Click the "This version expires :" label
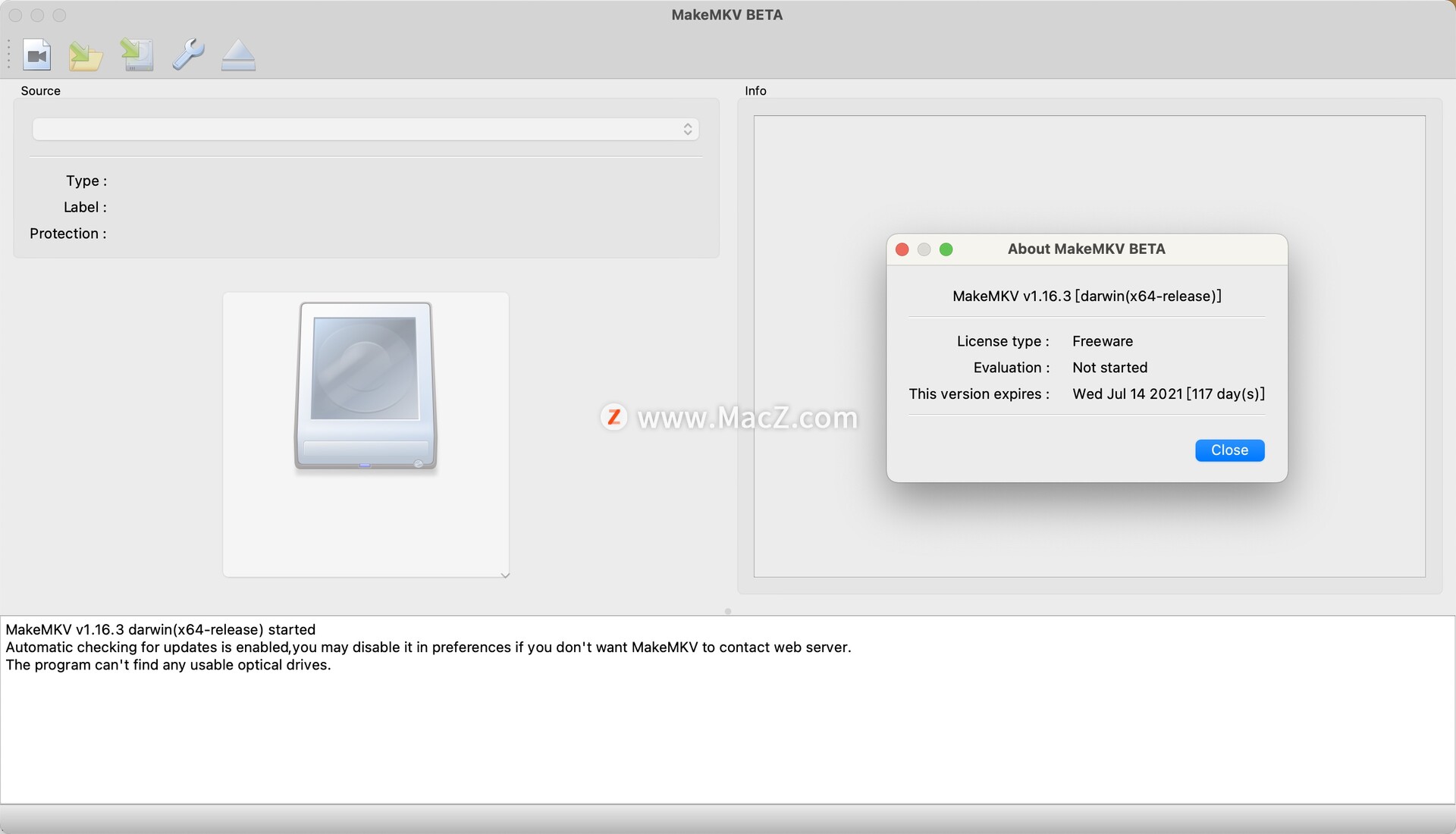 tap(979, 394)
